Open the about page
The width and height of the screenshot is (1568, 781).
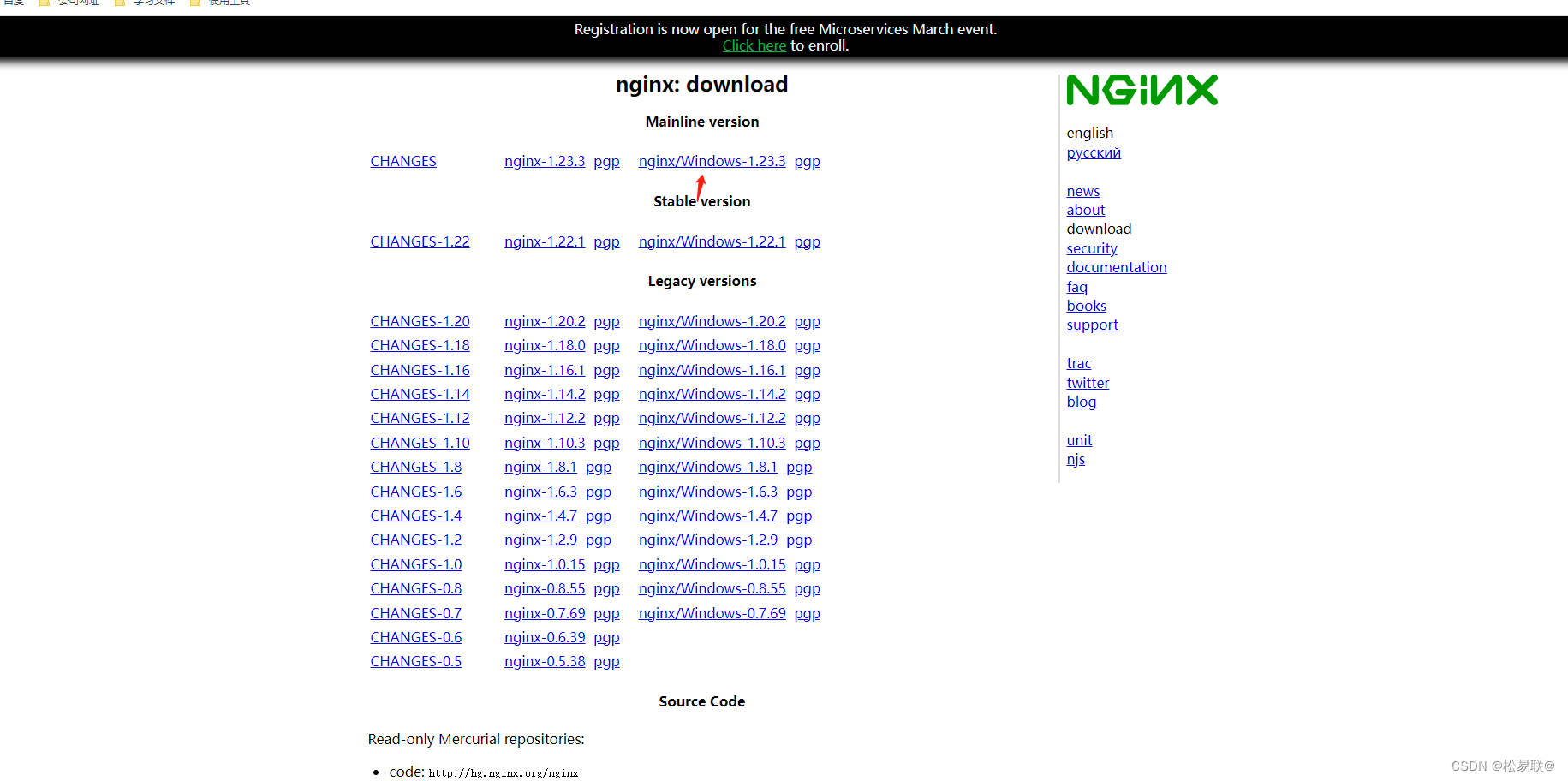click(x=1085, y=210)
